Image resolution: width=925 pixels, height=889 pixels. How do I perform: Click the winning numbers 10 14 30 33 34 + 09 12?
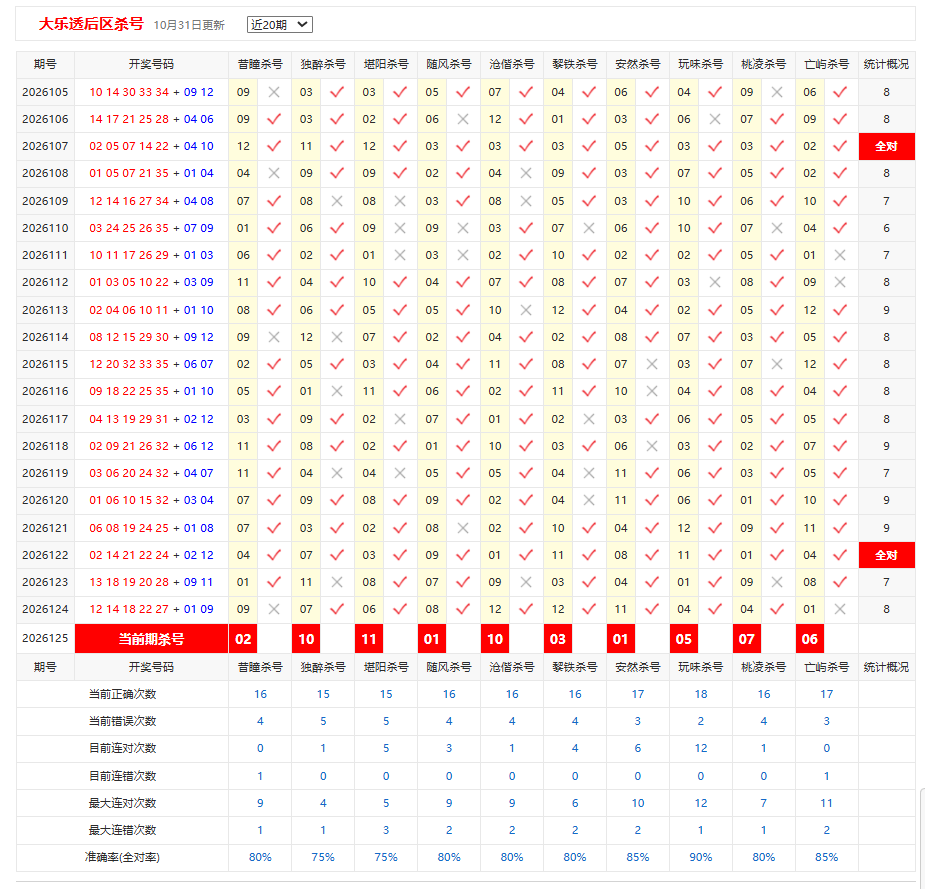coord(152,92)
